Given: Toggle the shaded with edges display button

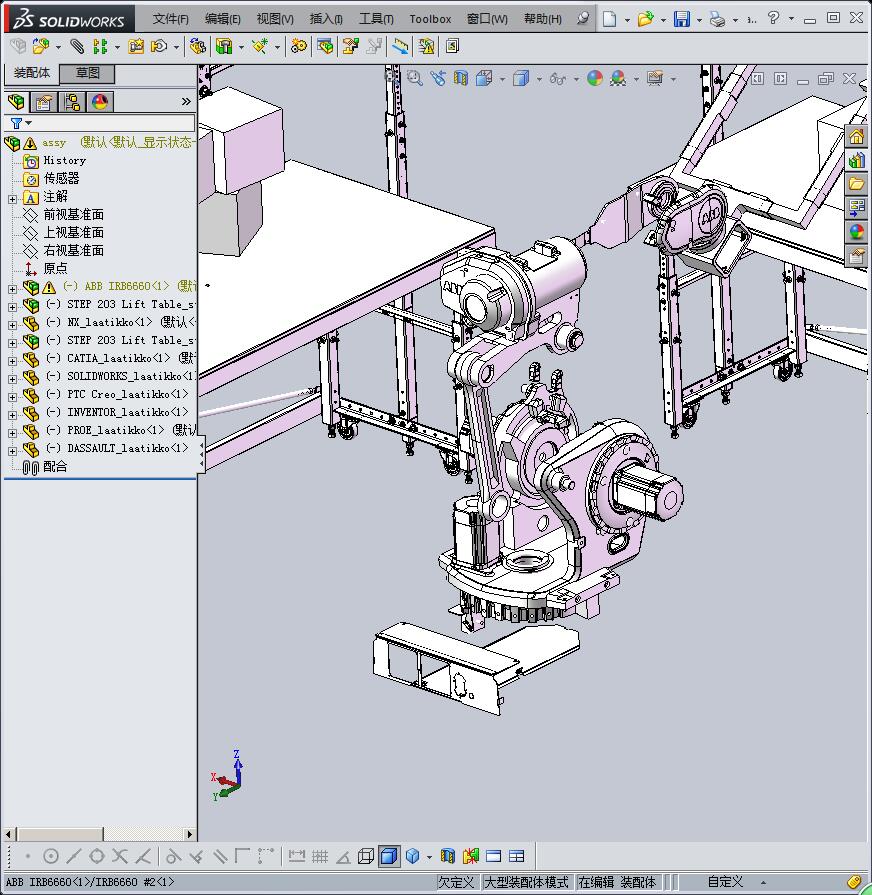Looking at the screenshot, I should pyautogui.click(x=389, y=856).
